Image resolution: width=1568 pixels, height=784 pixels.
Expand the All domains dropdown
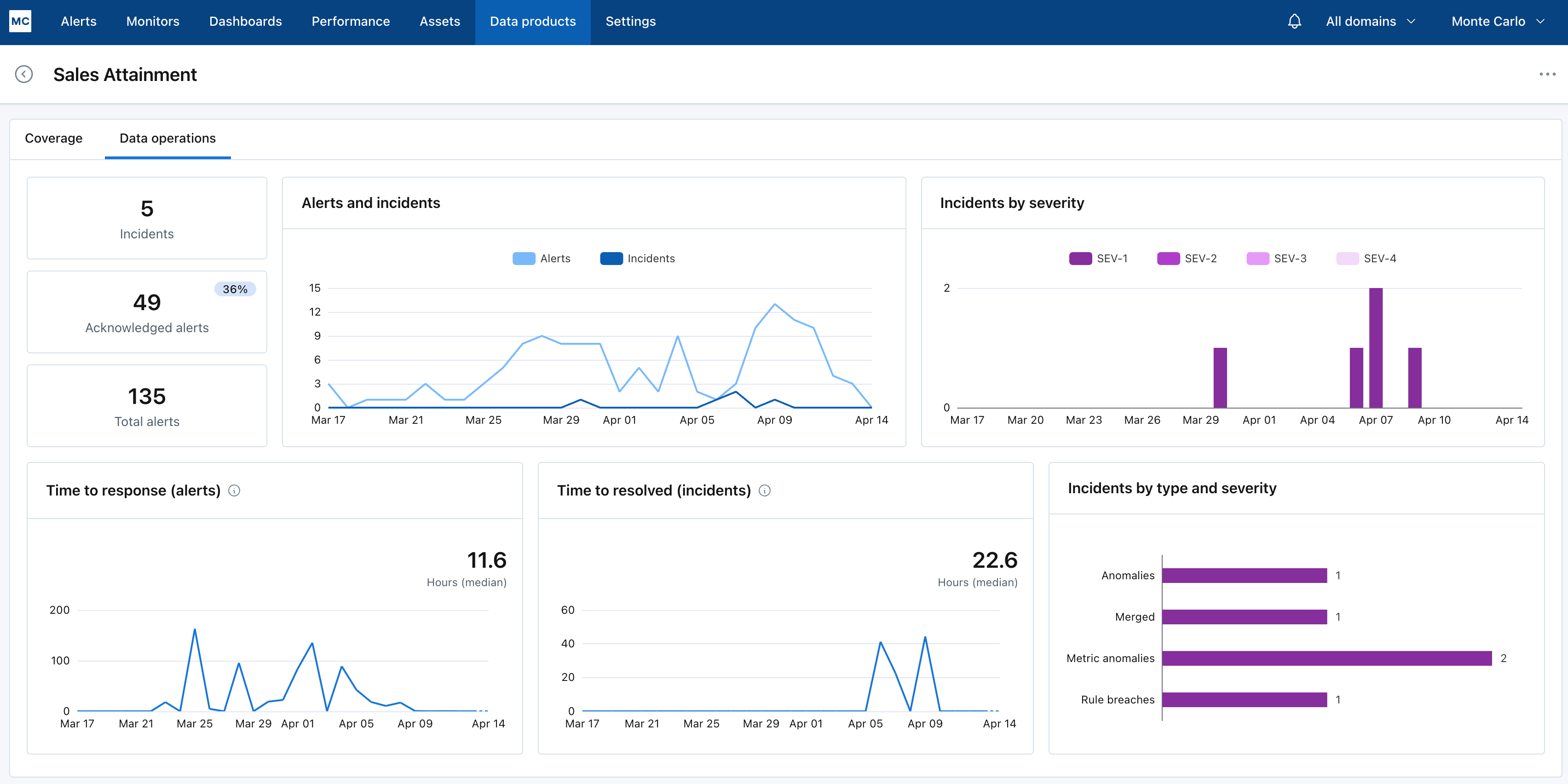click(x=1370, y=21)
